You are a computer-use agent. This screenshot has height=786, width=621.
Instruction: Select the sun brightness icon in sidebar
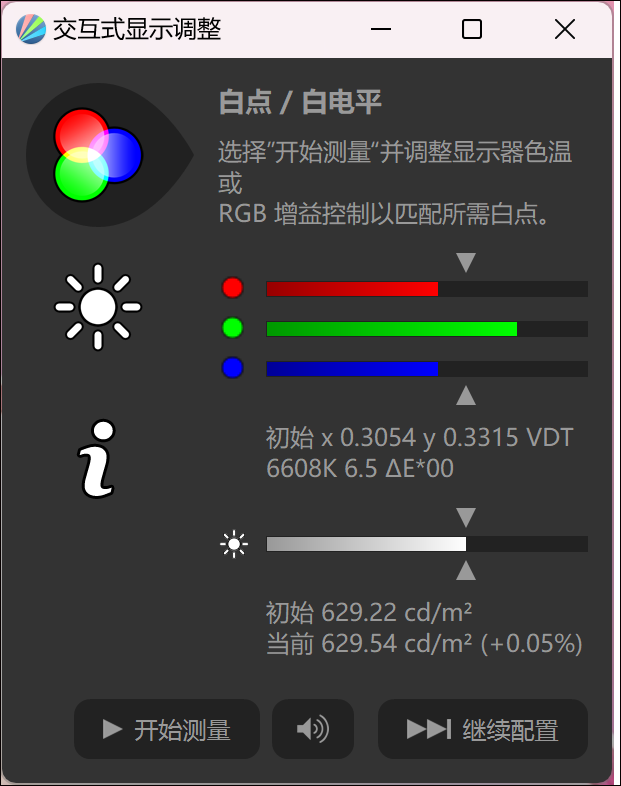98,307
